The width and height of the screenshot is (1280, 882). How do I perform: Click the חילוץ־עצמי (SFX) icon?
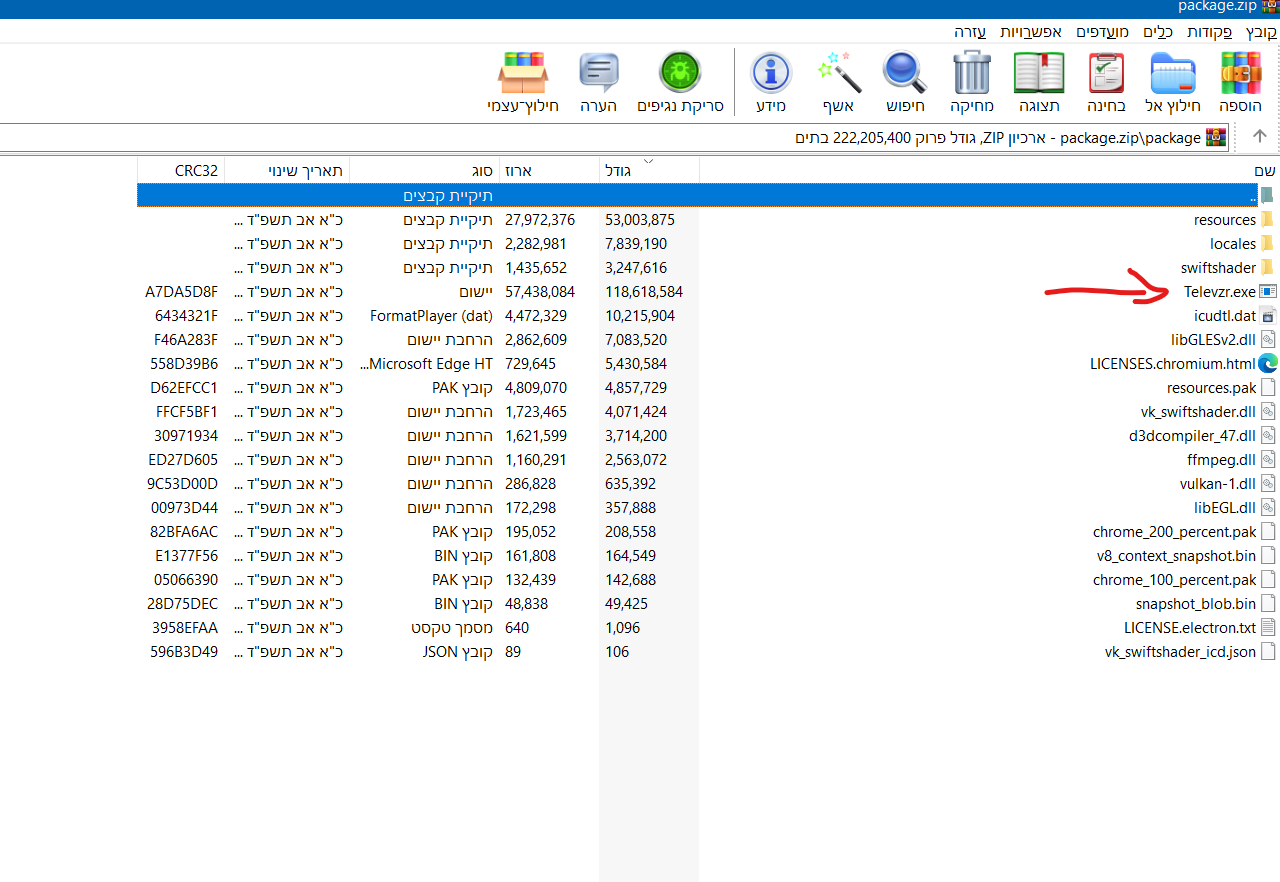523,74
